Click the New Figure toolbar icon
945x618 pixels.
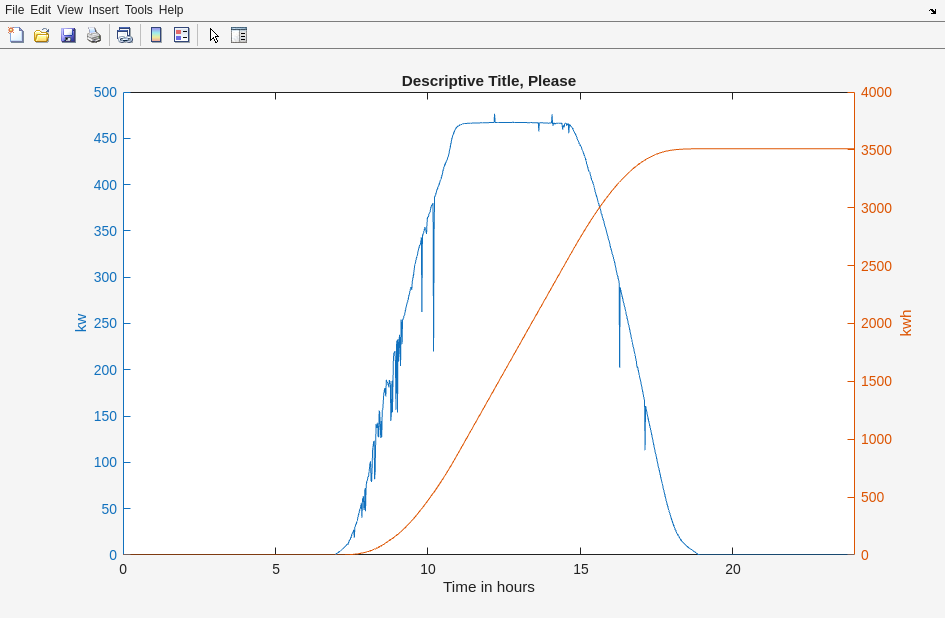click(x=16, y=35)
